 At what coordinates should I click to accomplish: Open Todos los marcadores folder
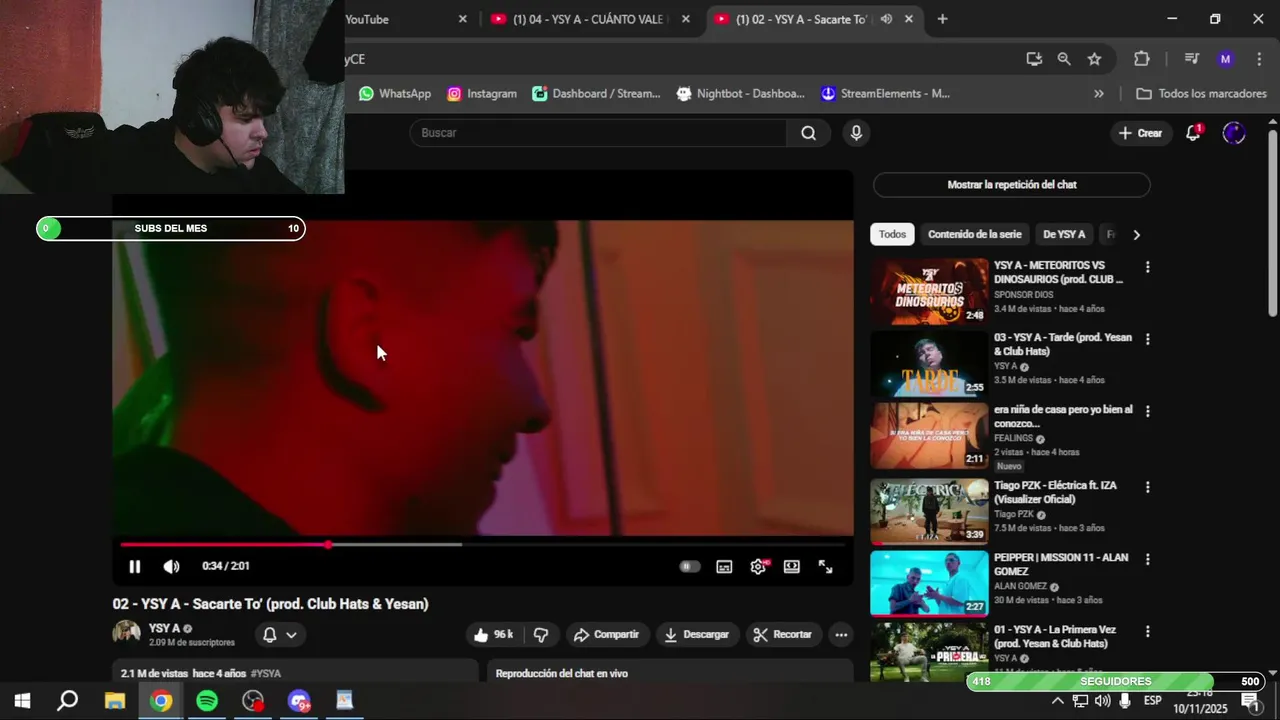1202,93
